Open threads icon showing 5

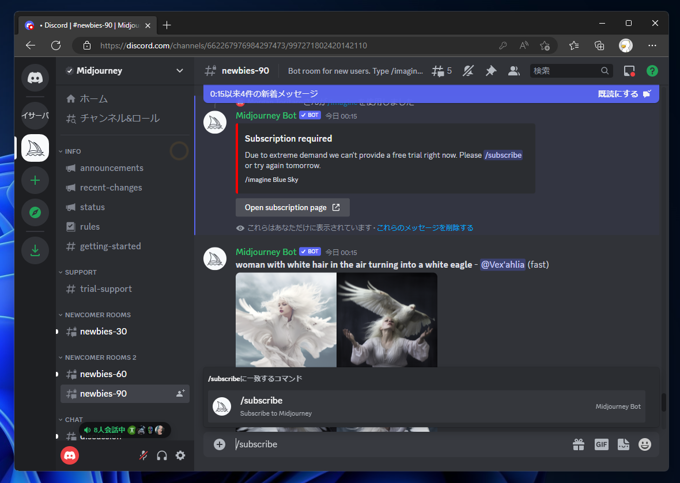pyautogui.click(x=441, y=71)
